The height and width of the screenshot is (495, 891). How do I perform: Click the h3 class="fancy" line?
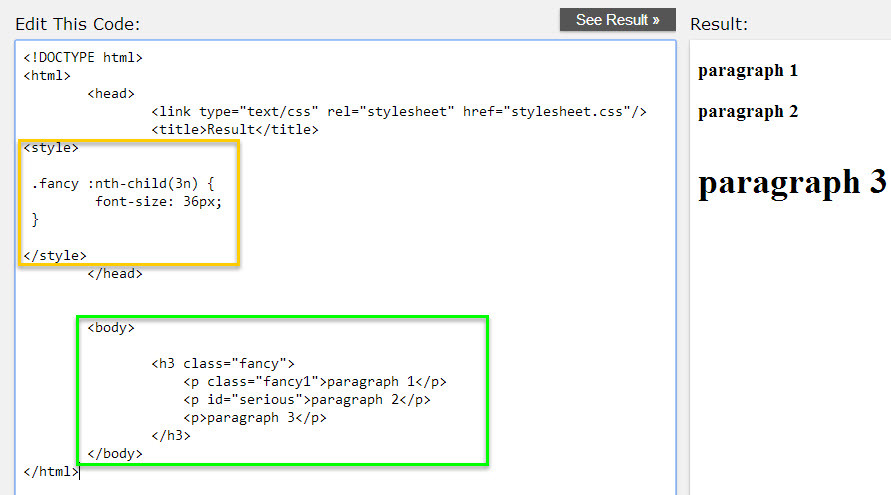223,363
